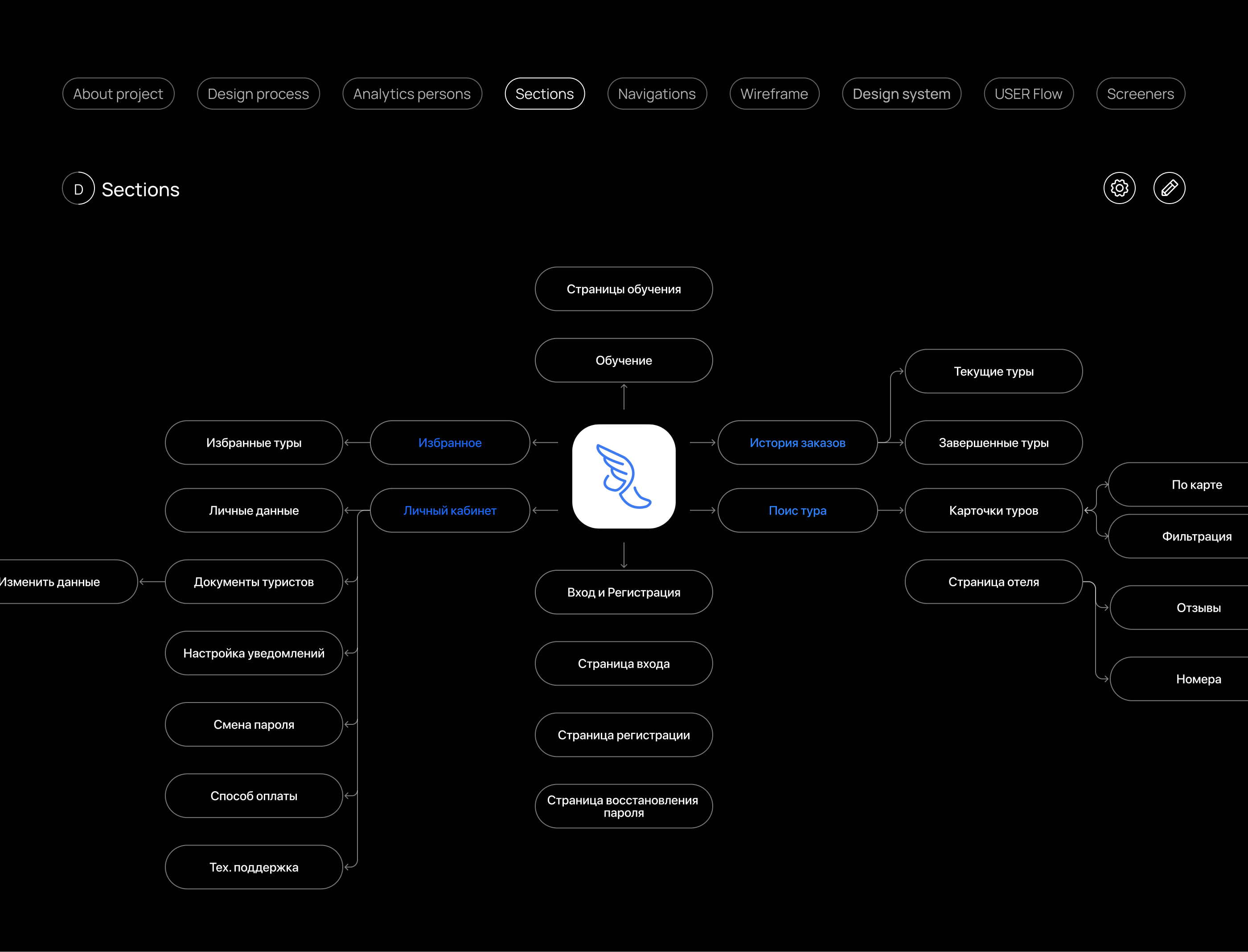The image size is (1248, 952).
Task: Click the circled D icon beside Sections
Action: coord(78,189)
